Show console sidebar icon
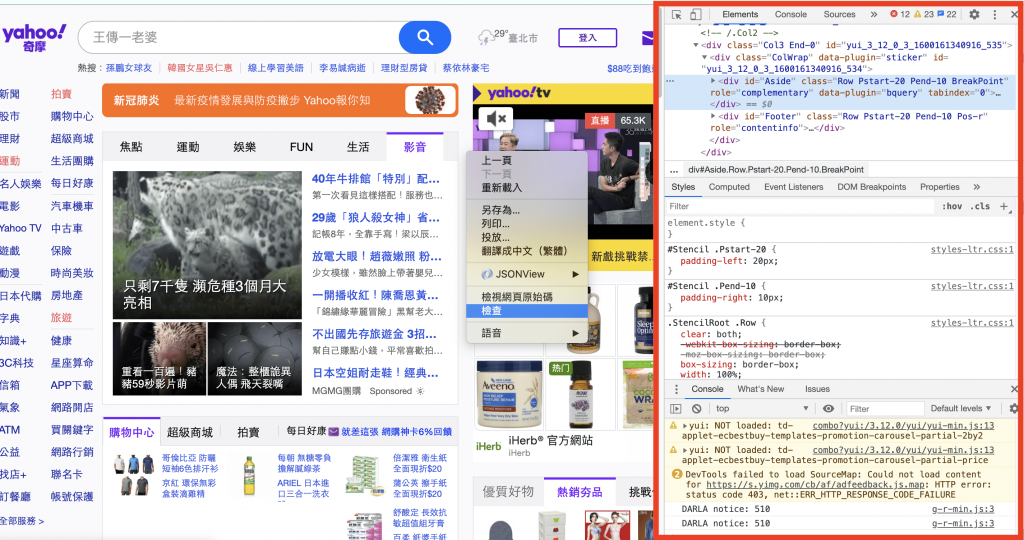The height and width of the screenshot is (540, 1024). click(676, 409)
